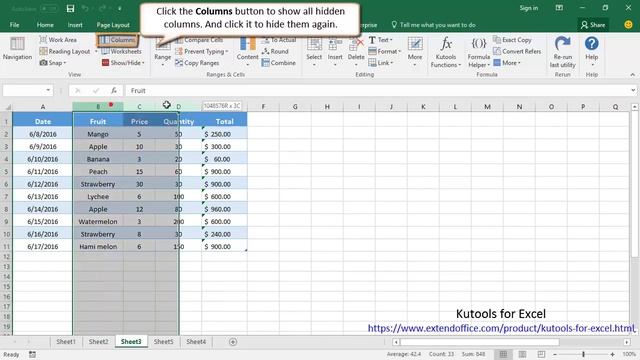Open the Text tools dropdown
The image size is (640, 360).
point(380,40)
